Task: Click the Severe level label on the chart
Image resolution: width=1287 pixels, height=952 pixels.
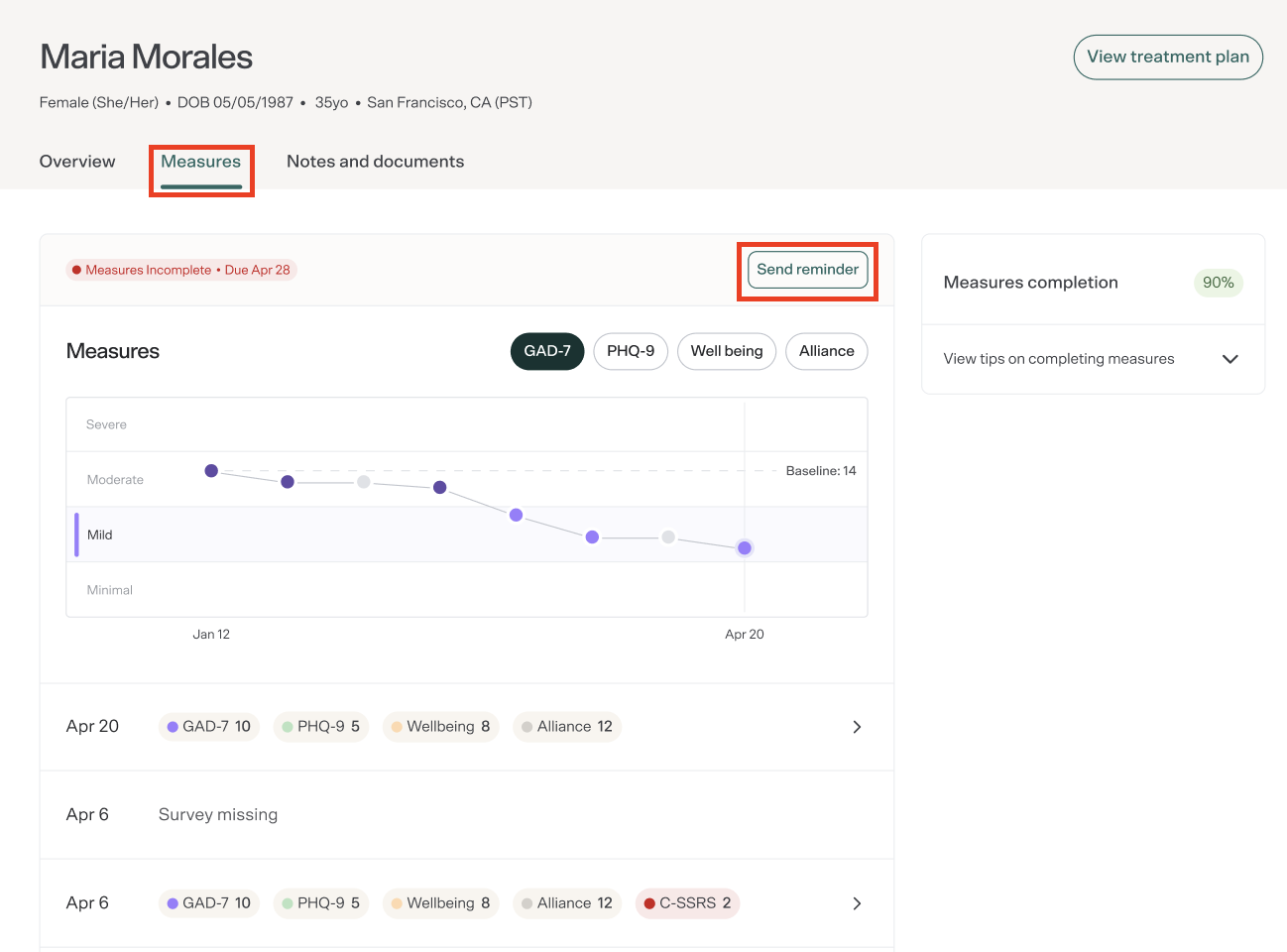Action: point(106,424)
